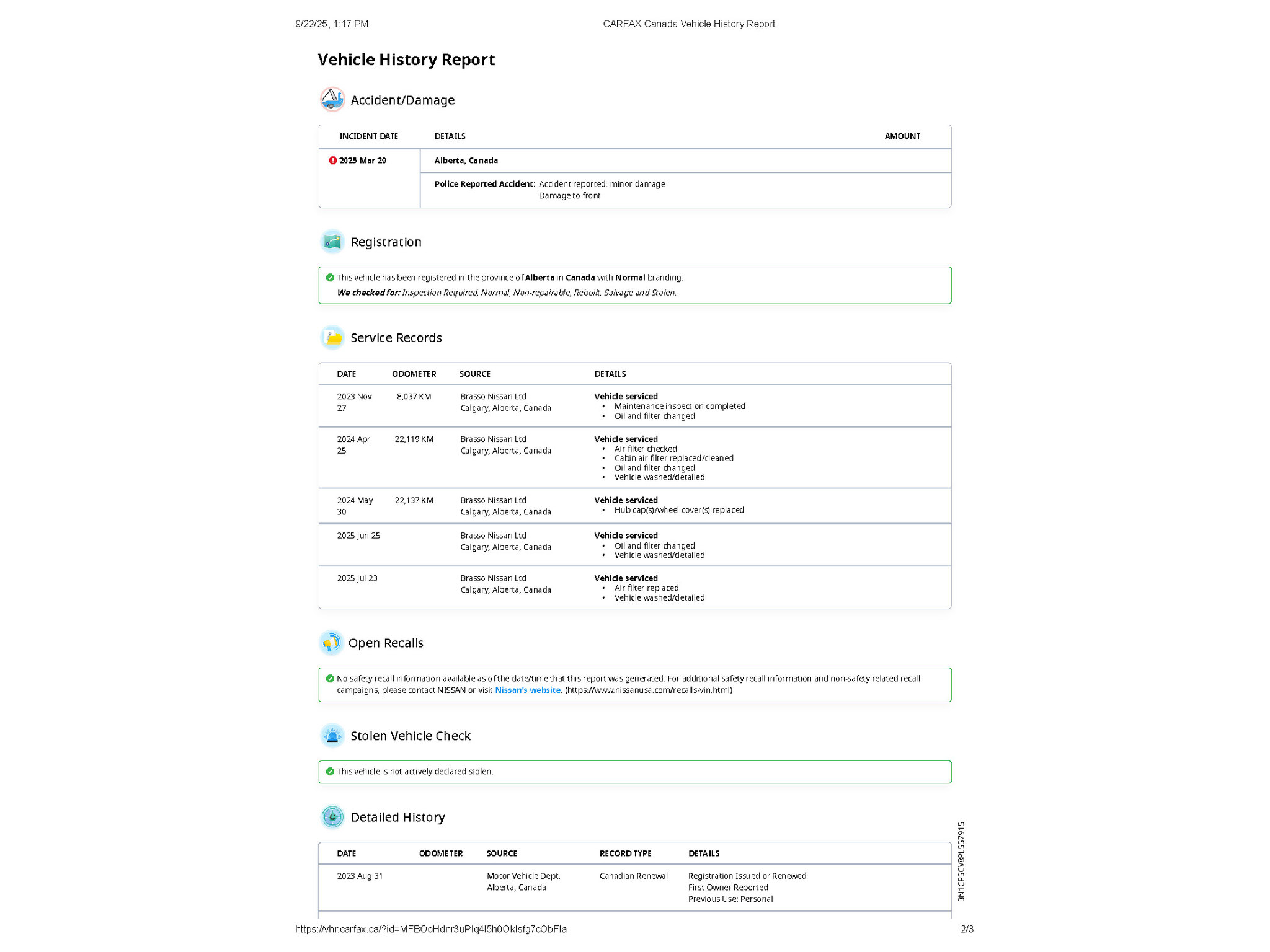
Task: Click the vhr.carfax.ca URL in the footer
Action: pos(430,929)
